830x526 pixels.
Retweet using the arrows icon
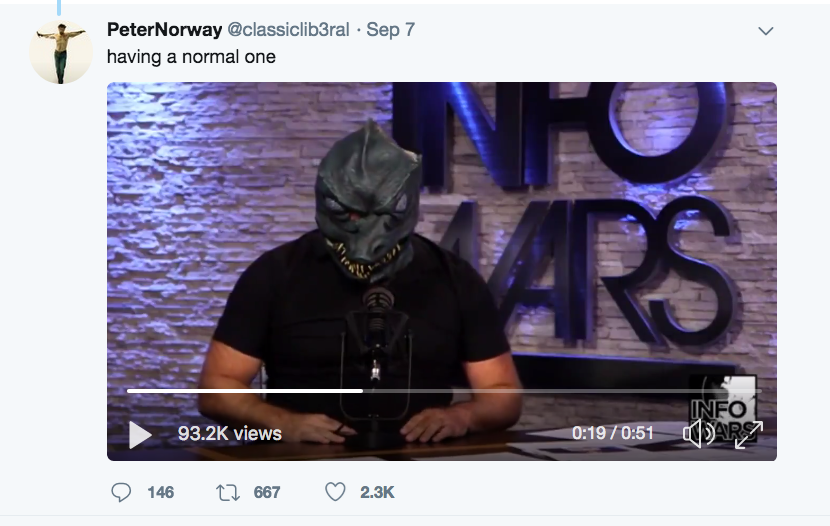pos(228,493)
